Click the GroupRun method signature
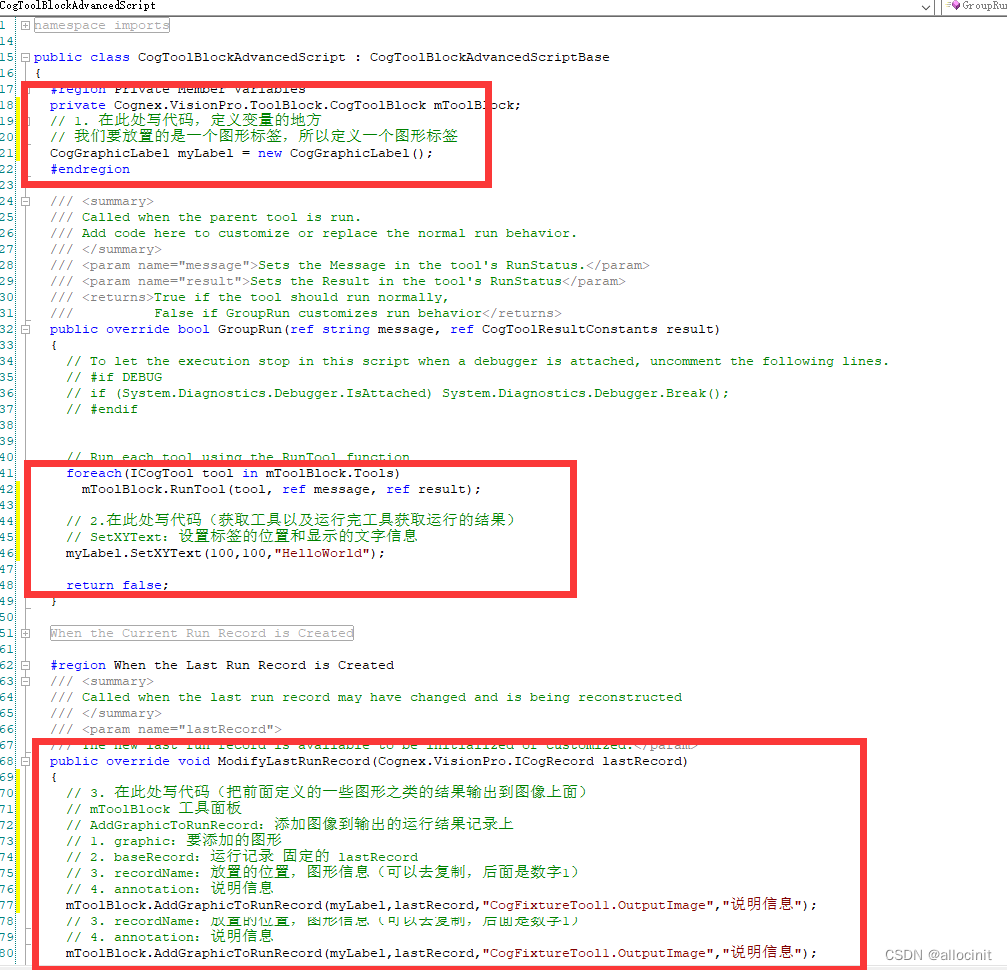Viewport: 1007px width, 970px height. (385, 330)
